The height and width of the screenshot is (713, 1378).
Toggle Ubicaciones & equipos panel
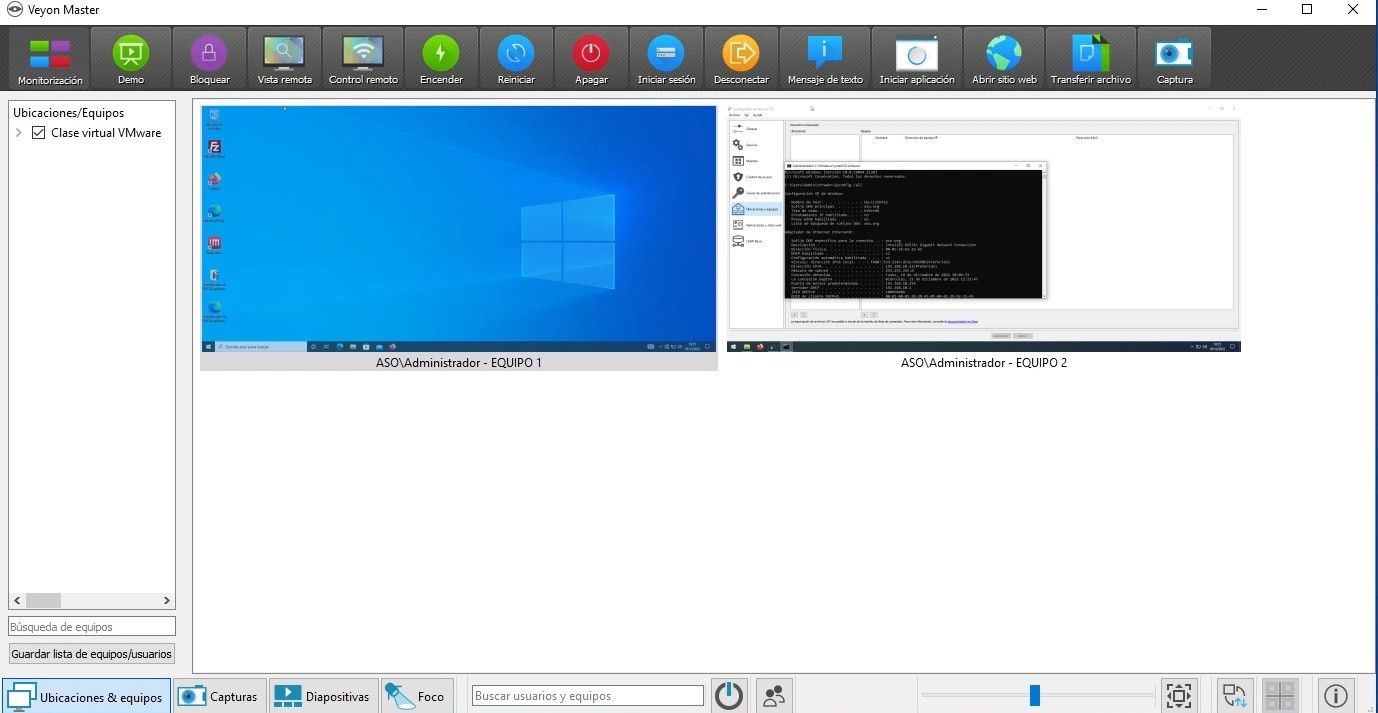point(86,696)
